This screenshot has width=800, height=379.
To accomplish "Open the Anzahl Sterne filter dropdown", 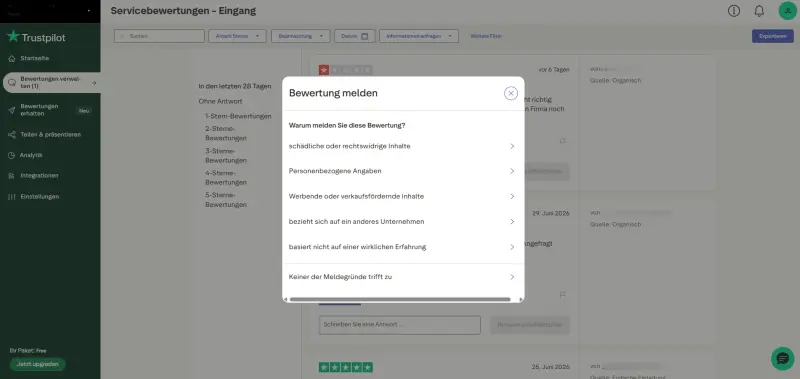I will tap(237, 36).
